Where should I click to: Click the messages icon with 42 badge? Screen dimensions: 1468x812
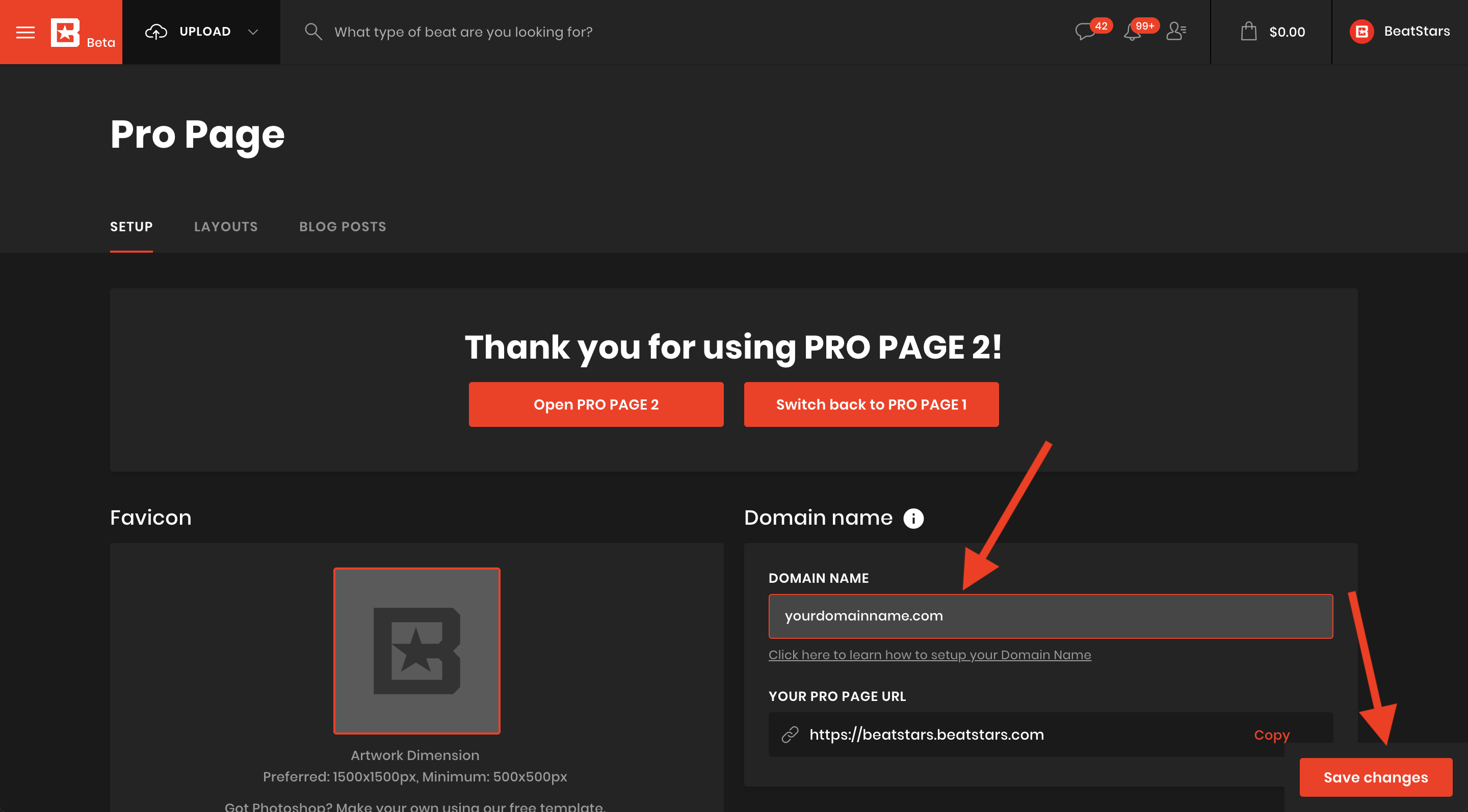[1087, 31]
